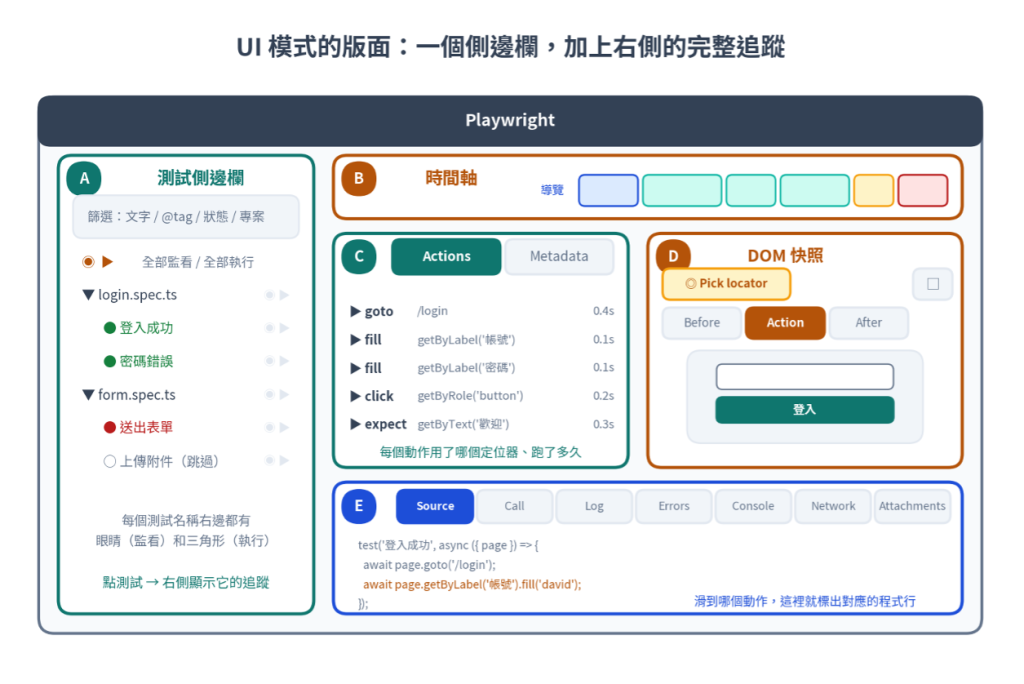Click the blue navigation block in timeline
The height and width of the screenshot is (684, 1024).
608,190
